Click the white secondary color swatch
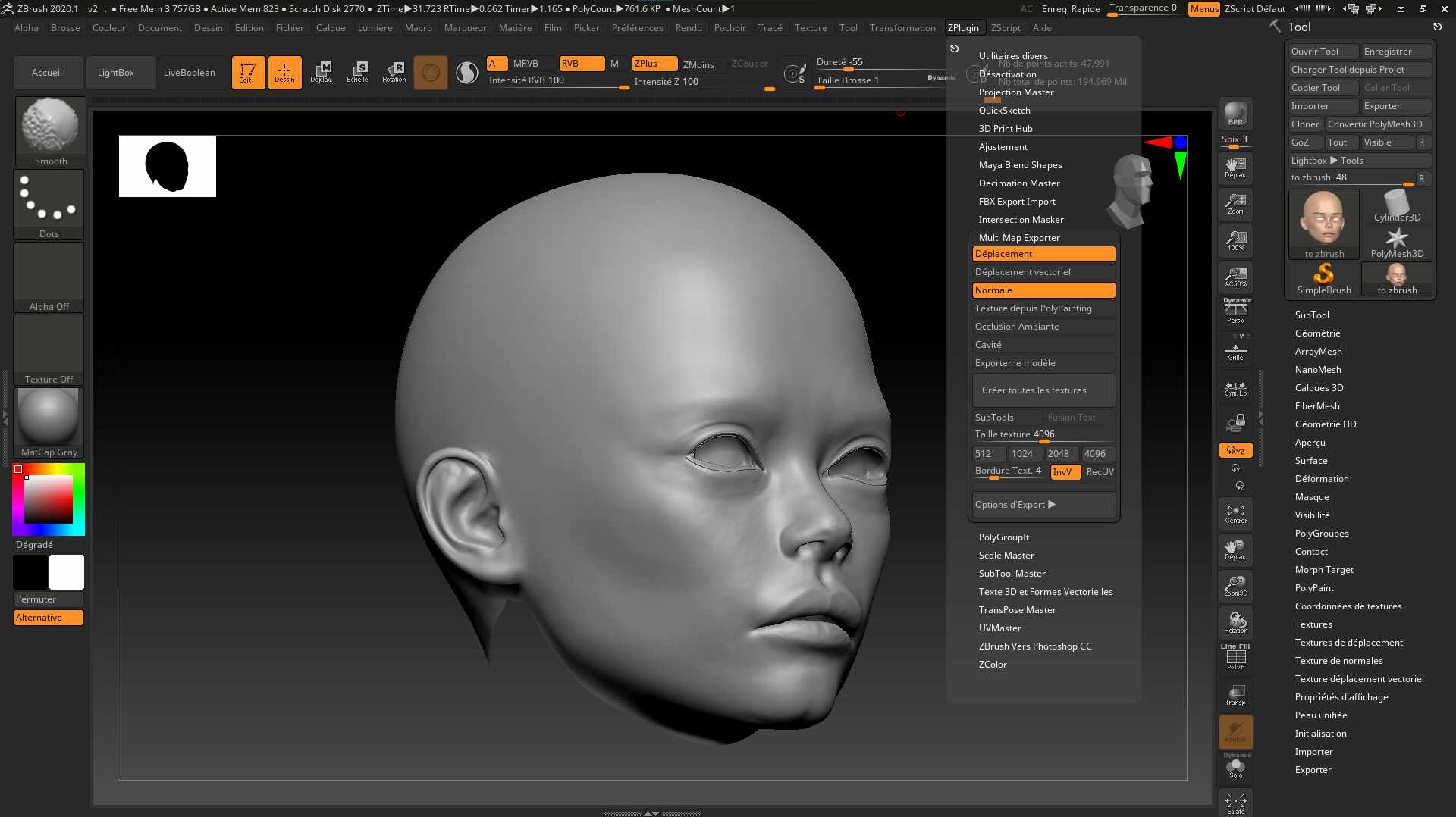The height and width of the screenshot is (817, 1456). tap(67, 572)
